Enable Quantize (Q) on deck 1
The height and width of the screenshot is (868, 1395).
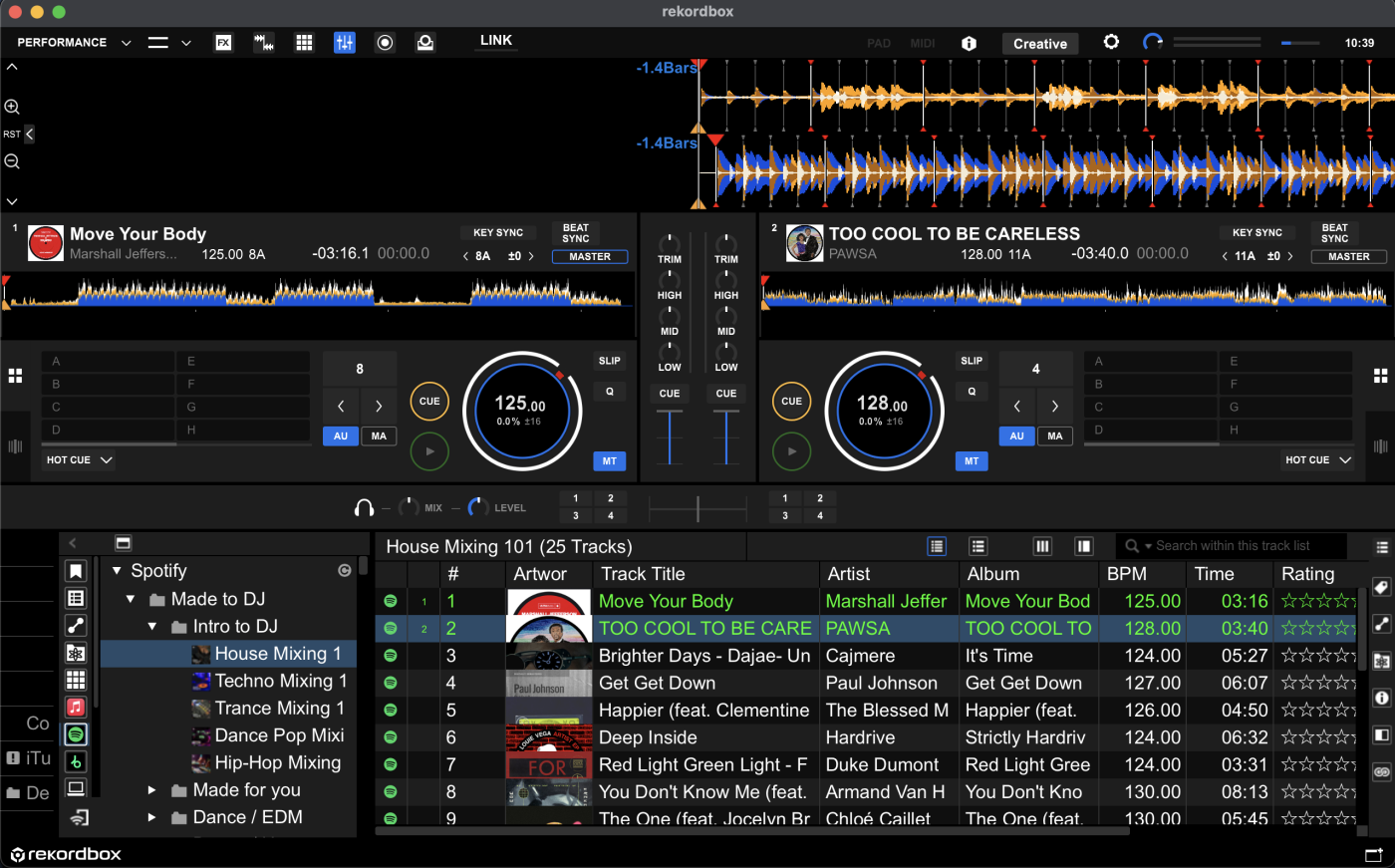(x=609, y=392)
